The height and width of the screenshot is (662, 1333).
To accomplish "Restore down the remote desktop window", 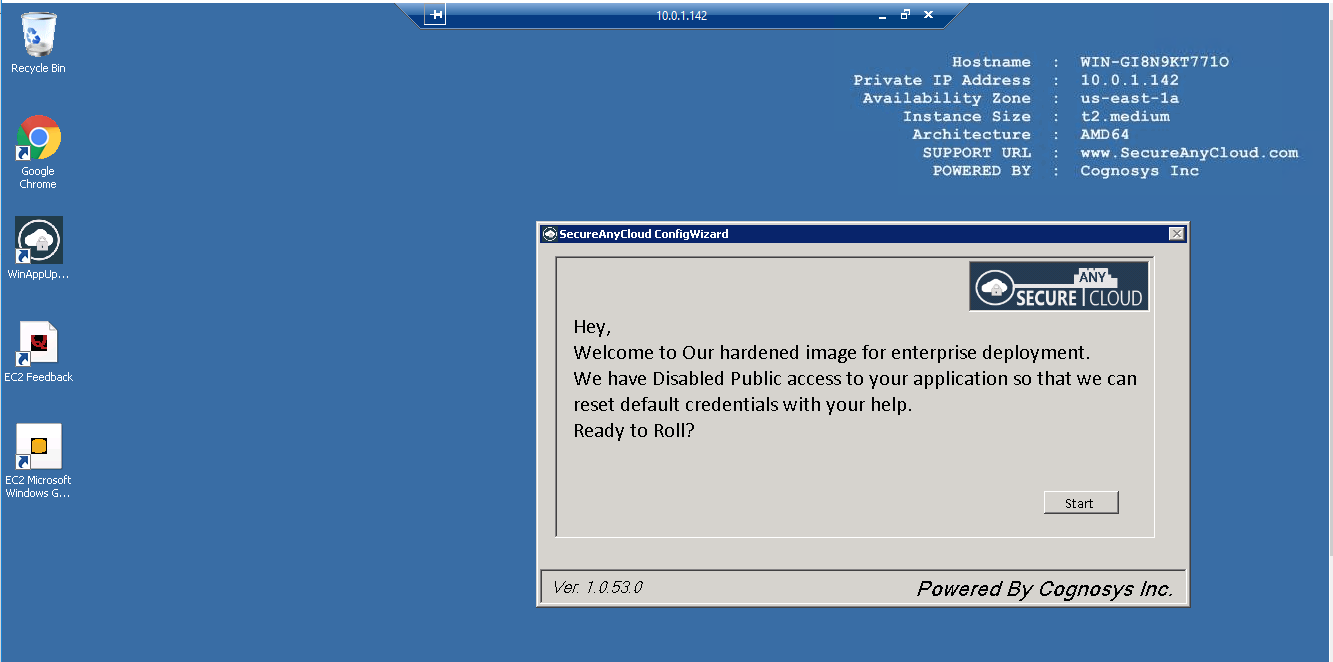I will [905, 15].
